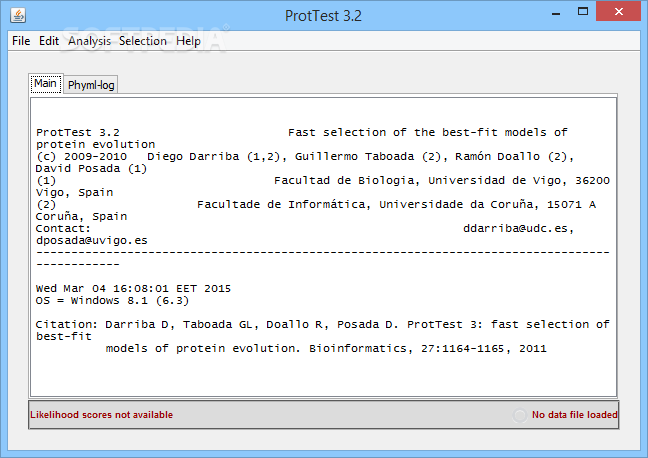Click the loading status indicator circle

519,415
